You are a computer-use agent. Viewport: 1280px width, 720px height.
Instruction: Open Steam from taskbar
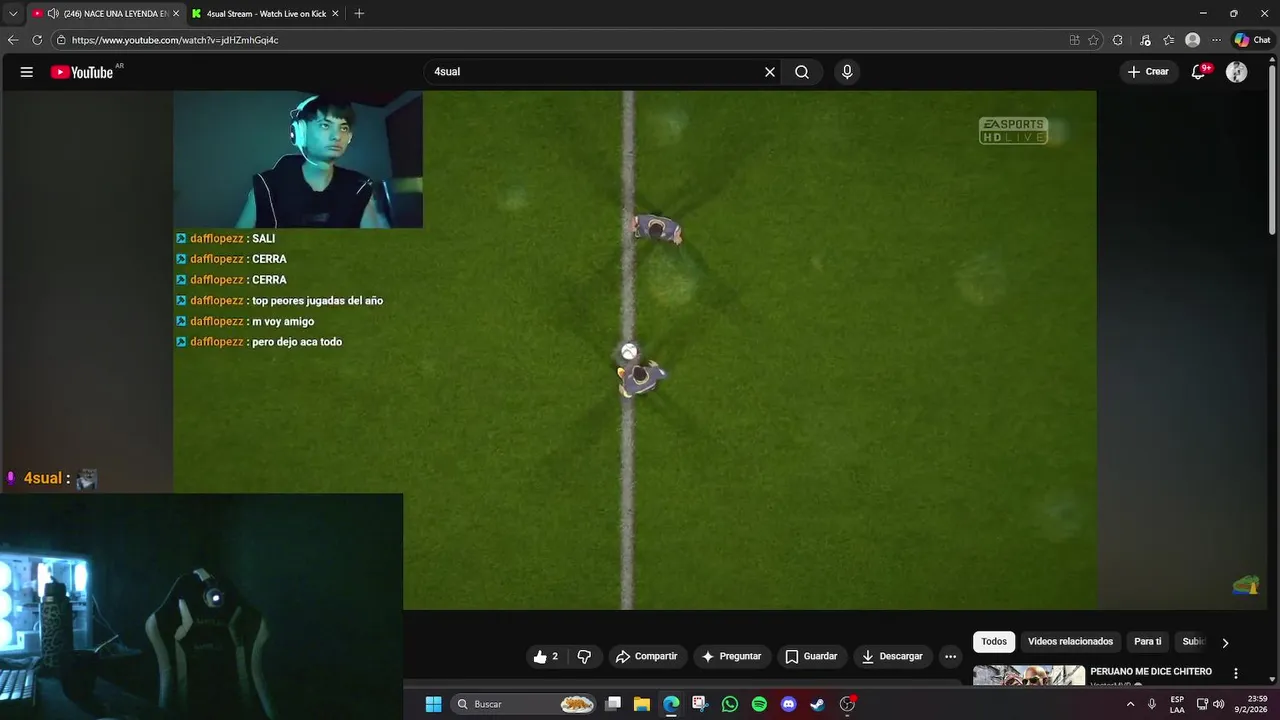tap(817, 704)
